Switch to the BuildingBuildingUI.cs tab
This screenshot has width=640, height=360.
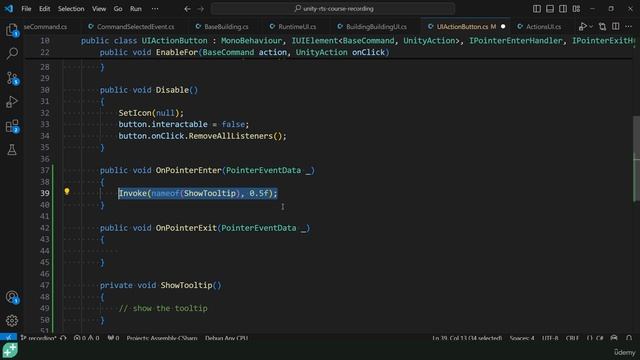372,27
